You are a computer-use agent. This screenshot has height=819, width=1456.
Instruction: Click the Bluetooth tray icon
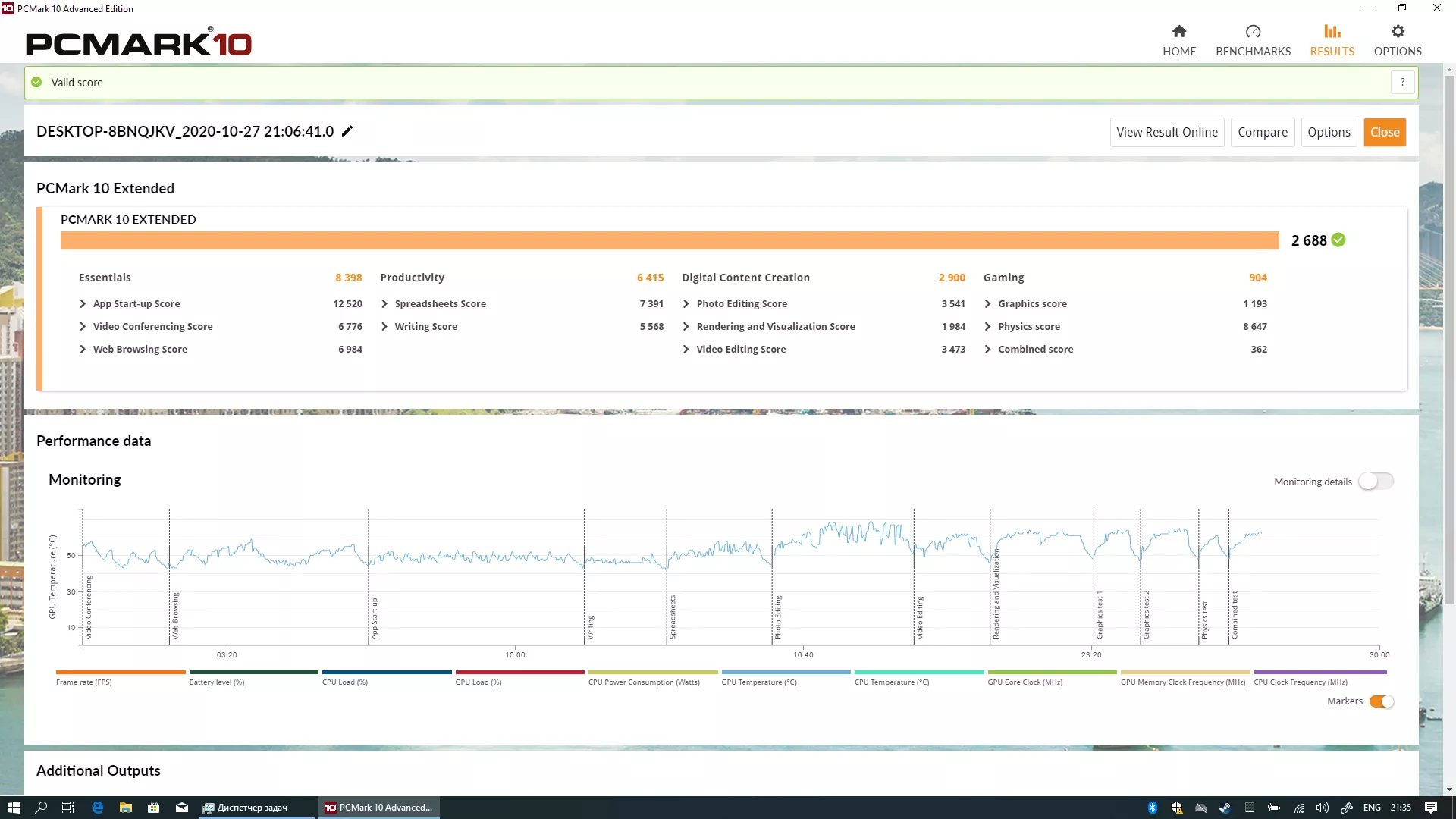coord(1153,808)
